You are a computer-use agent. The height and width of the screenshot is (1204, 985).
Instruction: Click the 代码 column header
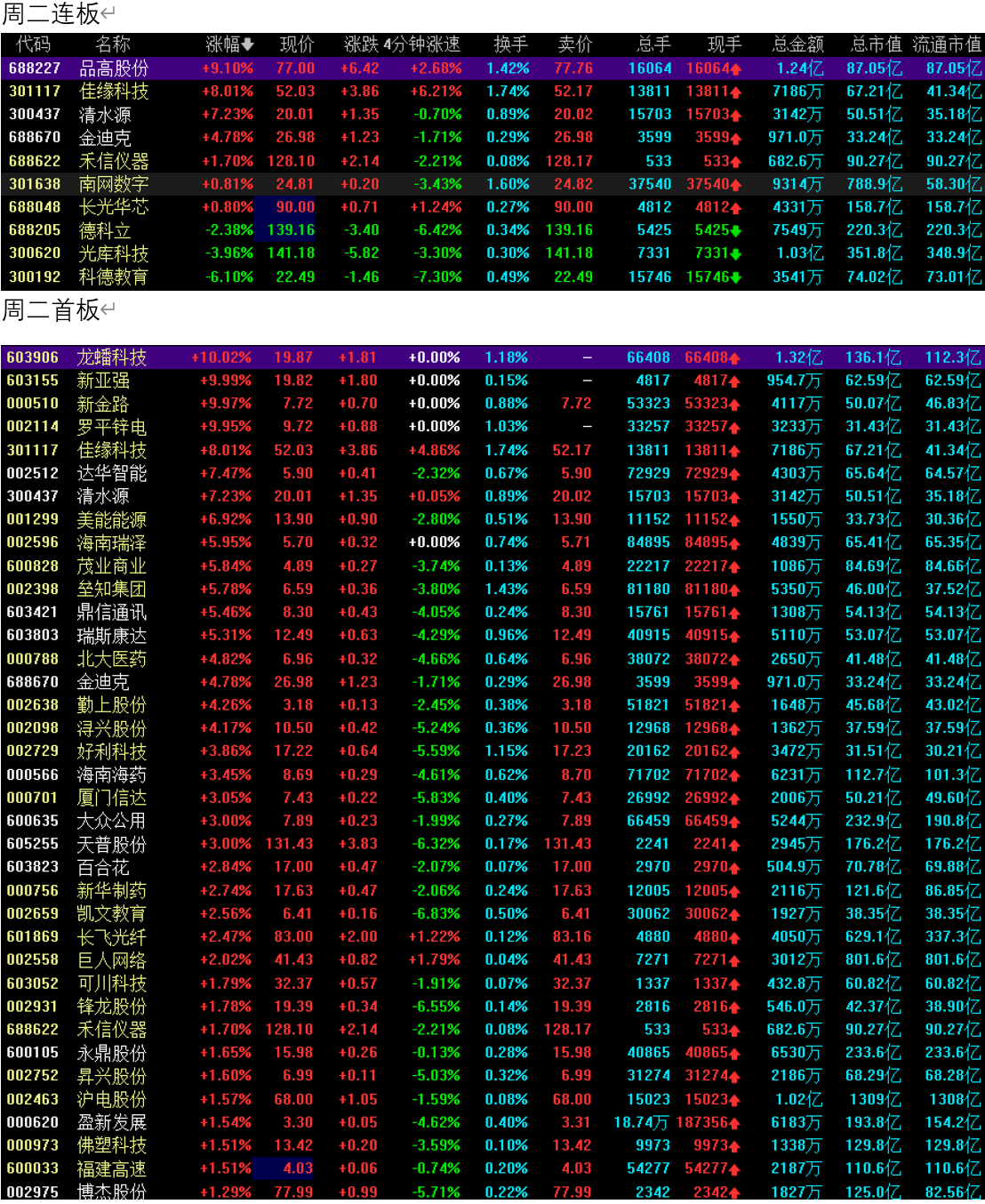[34, 44]
